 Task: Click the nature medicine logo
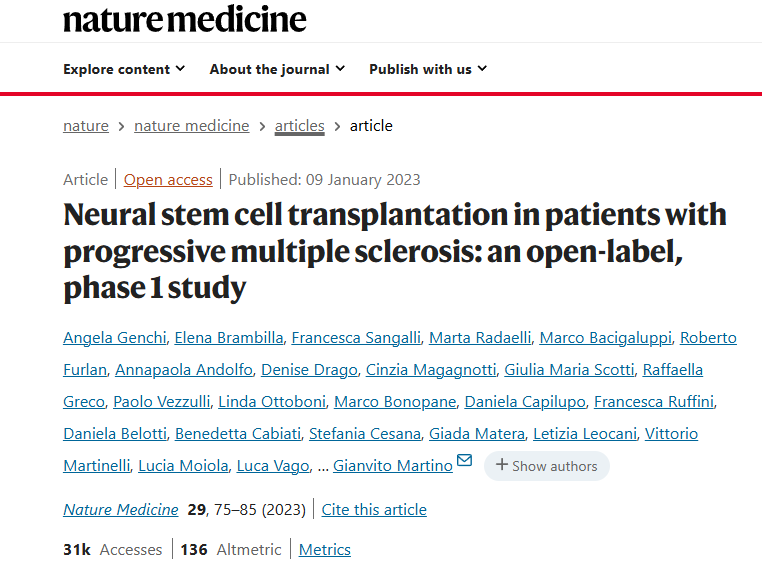pyautogui.click(x=185, y=18)
